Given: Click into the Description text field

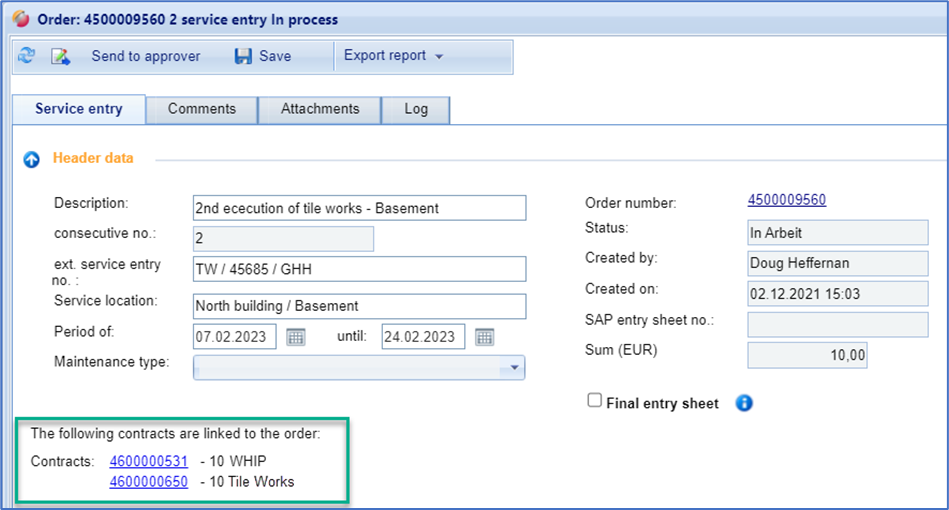Looking at the screenshot, I should (x=358, y=208).
